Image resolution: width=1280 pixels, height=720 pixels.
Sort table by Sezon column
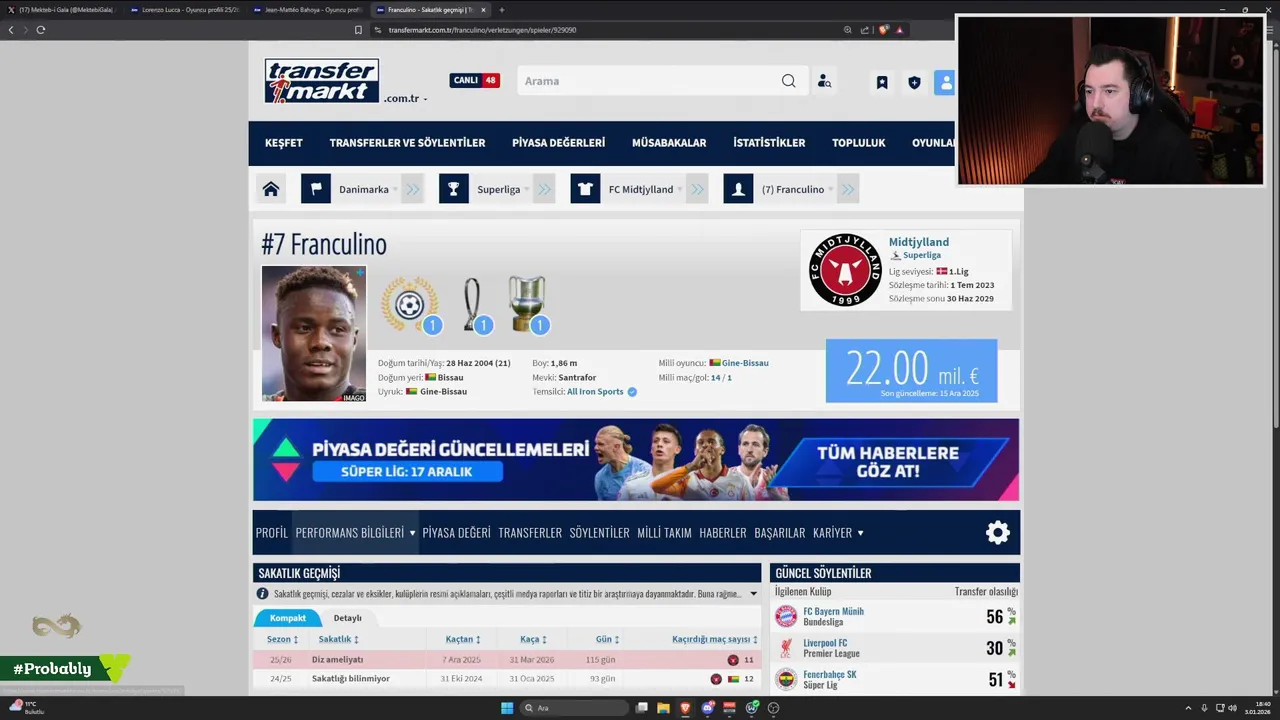282,639
